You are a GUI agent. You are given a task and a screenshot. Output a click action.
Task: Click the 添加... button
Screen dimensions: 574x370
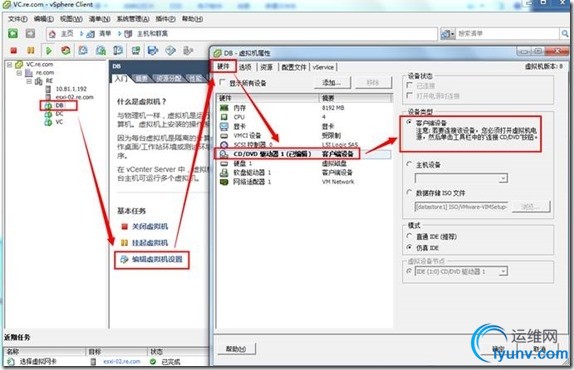(x=332, y=82)
